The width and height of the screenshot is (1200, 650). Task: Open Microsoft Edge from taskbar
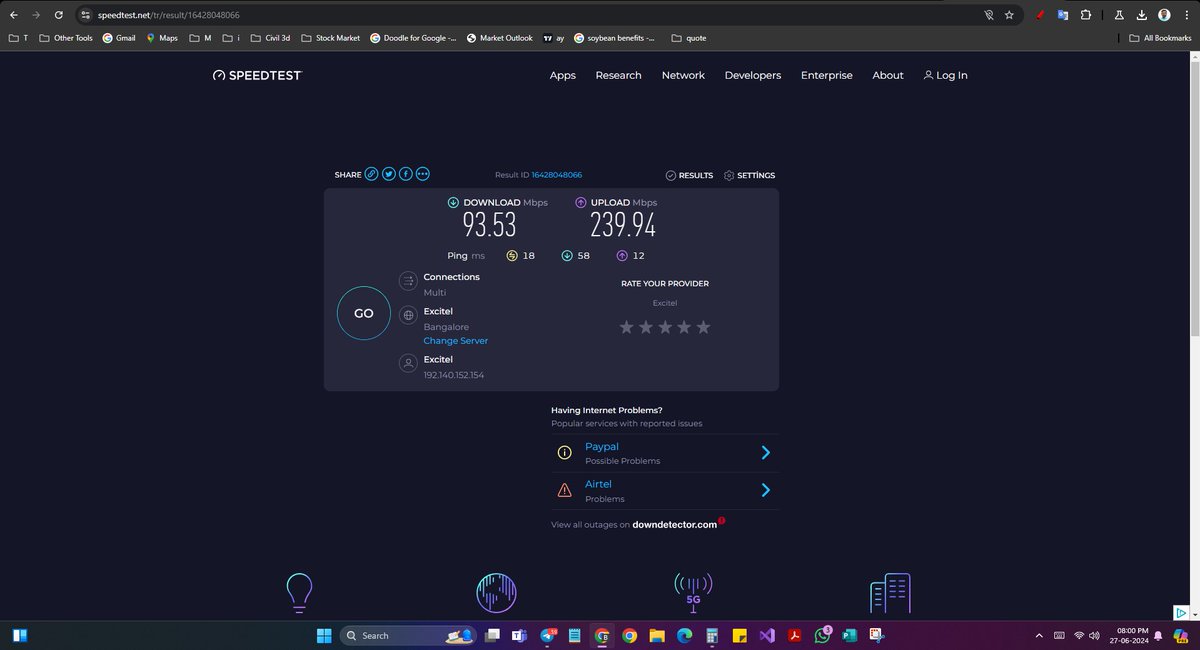pyautogui.click(x=685, y=635)
